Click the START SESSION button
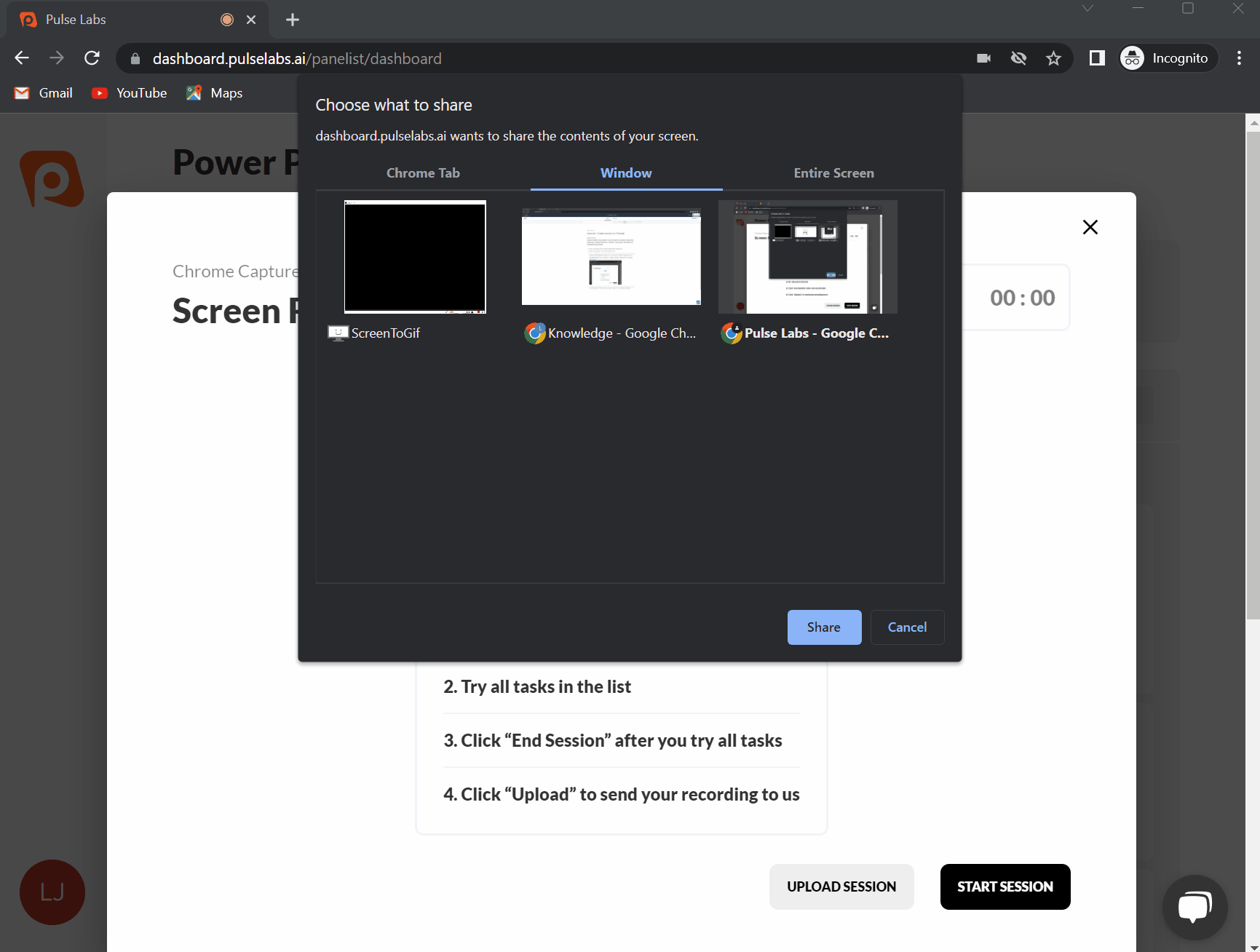 point(1005,886)
